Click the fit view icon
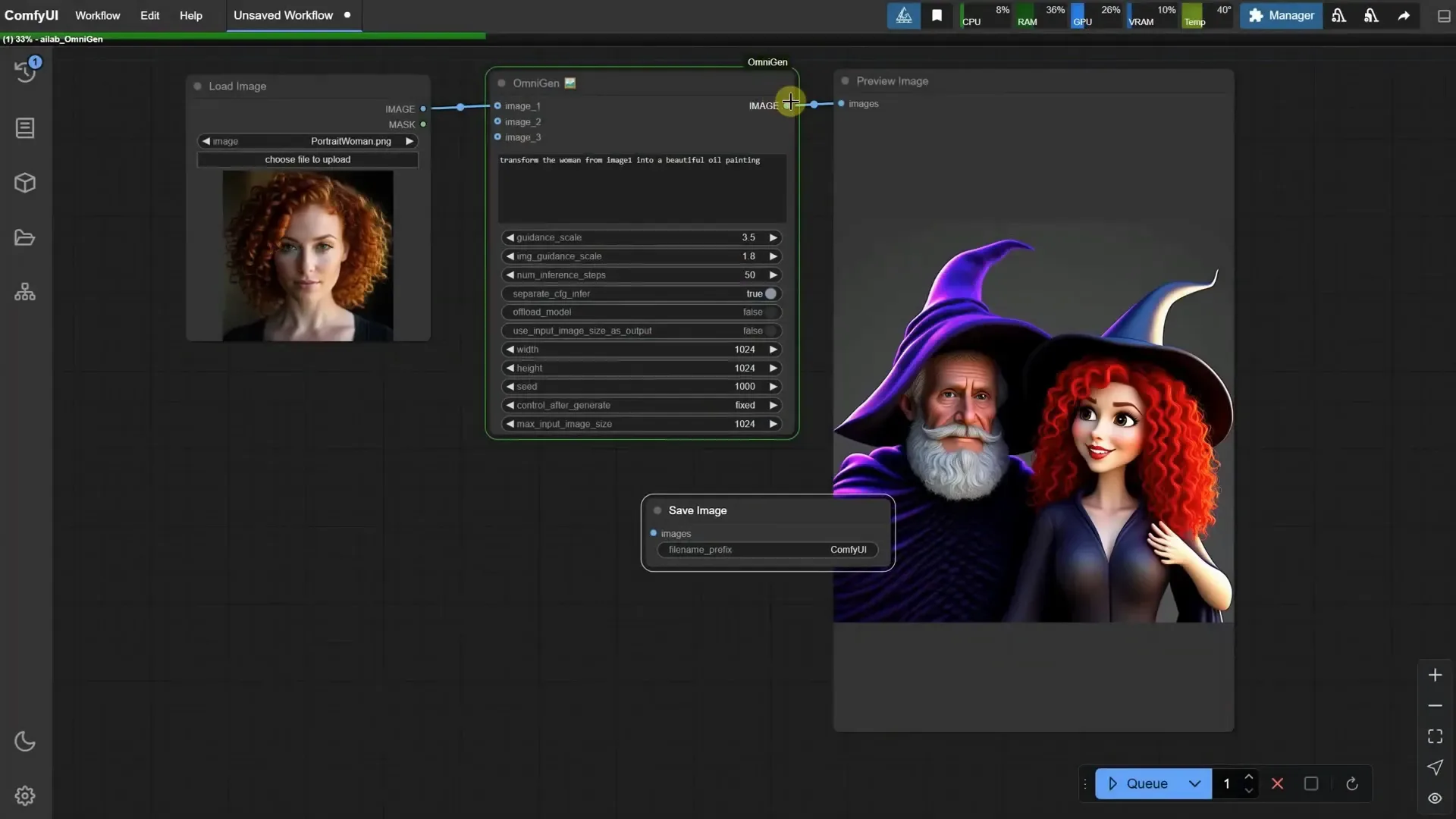Screen dimensions: 1456x819 pos(1435,736)
